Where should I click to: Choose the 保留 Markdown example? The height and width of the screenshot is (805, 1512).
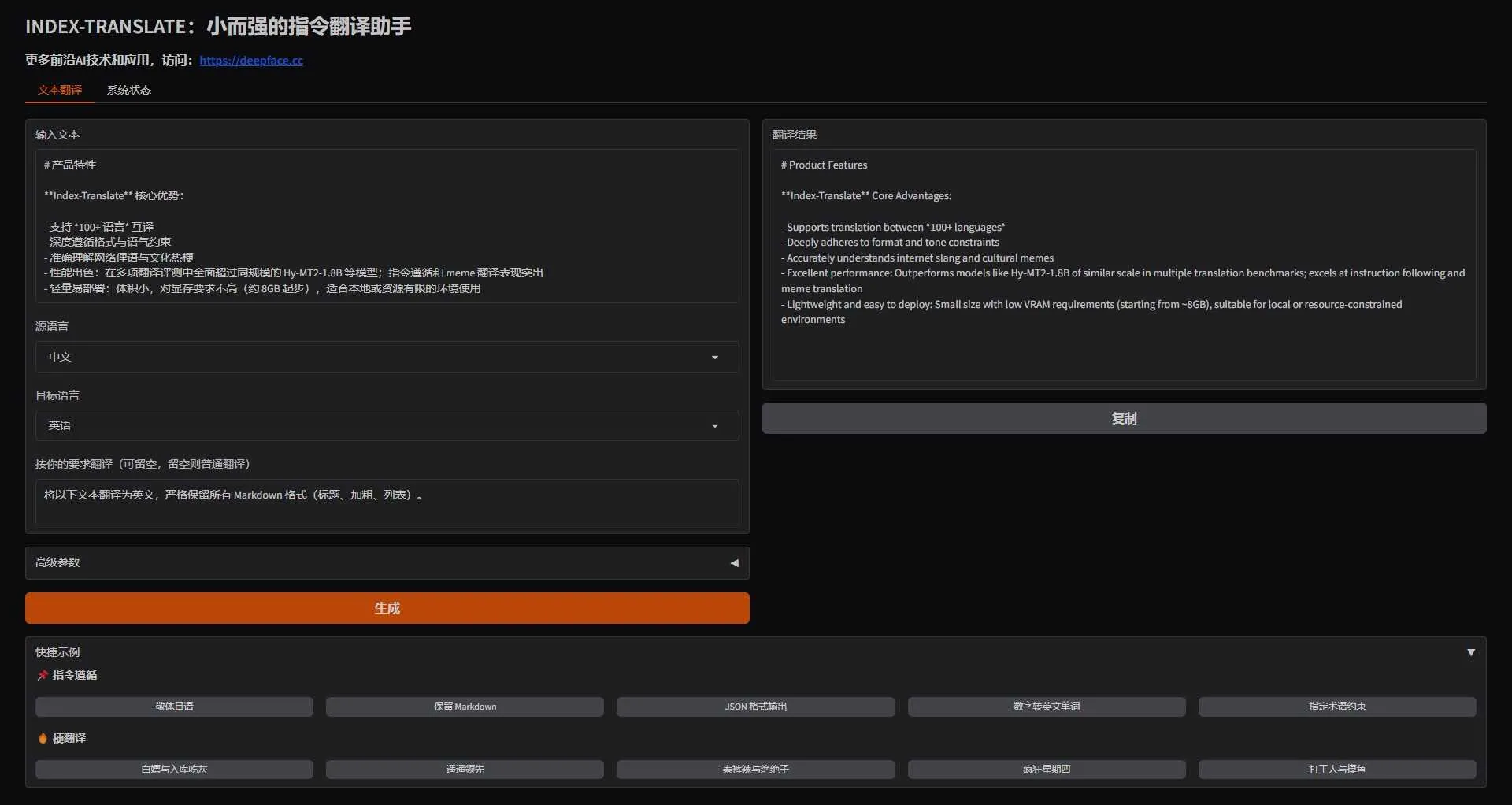(465, 707)
